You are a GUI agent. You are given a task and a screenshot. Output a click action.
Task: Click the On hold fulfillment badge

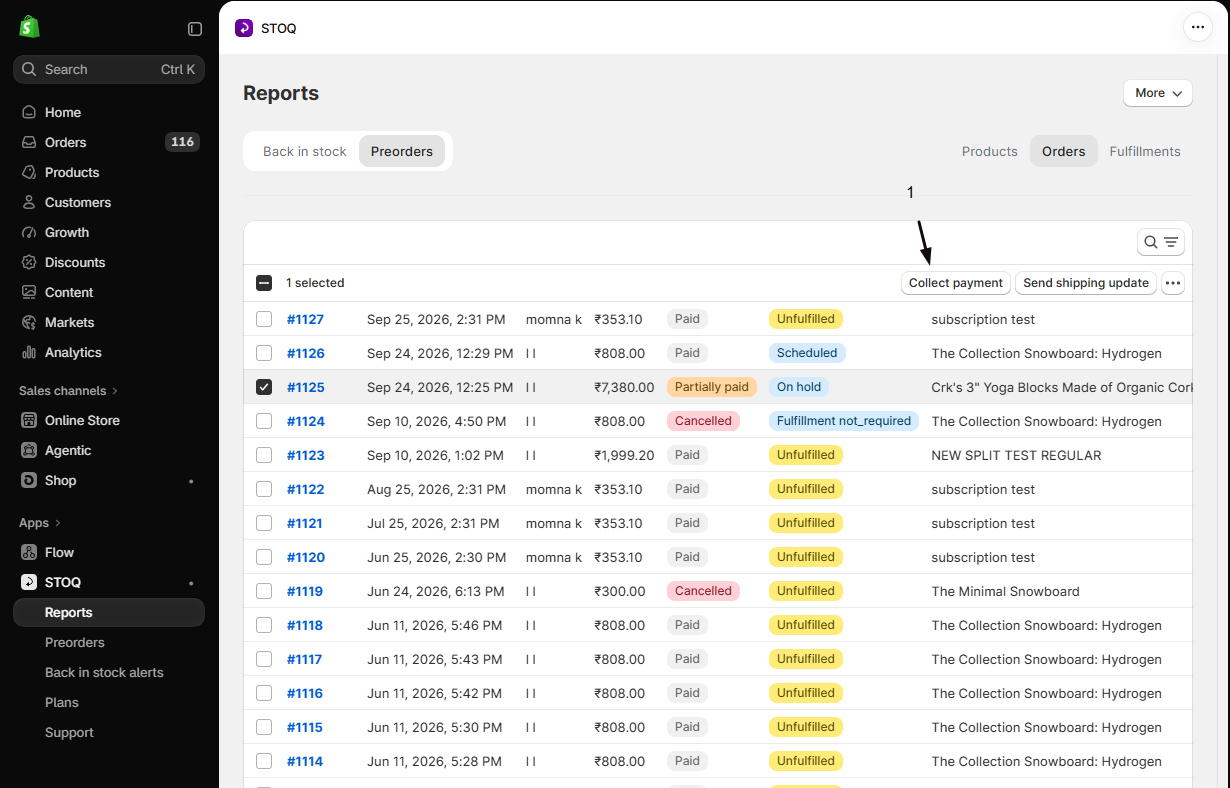coord(799,387)
